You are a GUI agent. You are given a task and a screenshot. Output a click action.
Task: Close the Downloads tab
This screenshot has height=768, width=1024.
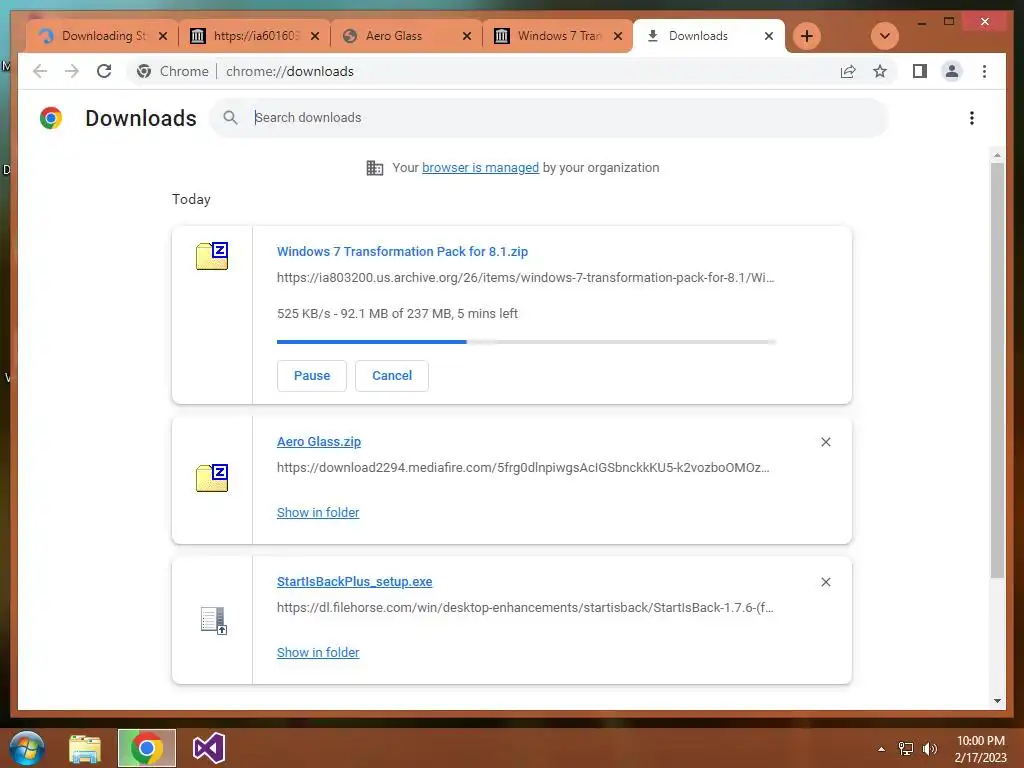click(769, 36)
